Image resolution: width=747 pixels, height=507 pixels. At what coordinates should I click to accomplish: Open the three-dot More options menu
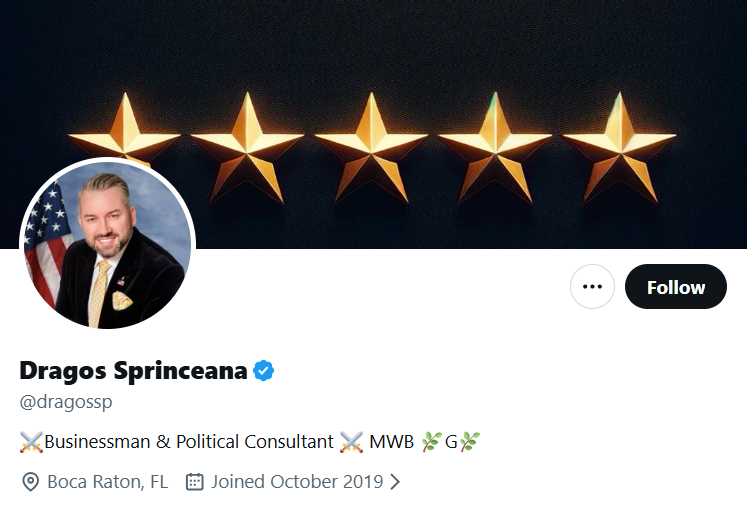click(x=592, y=287)
